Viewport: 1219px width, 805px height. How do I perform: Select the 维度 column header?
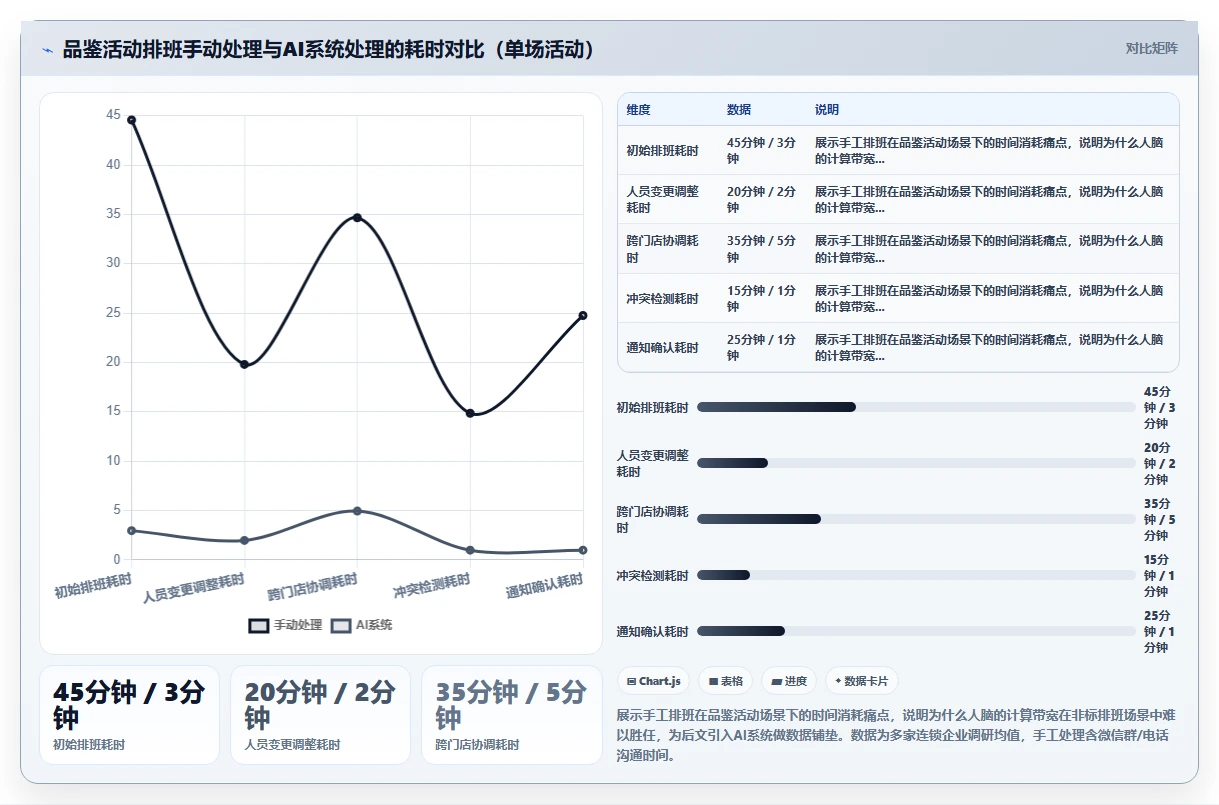(x=638, y=110)
